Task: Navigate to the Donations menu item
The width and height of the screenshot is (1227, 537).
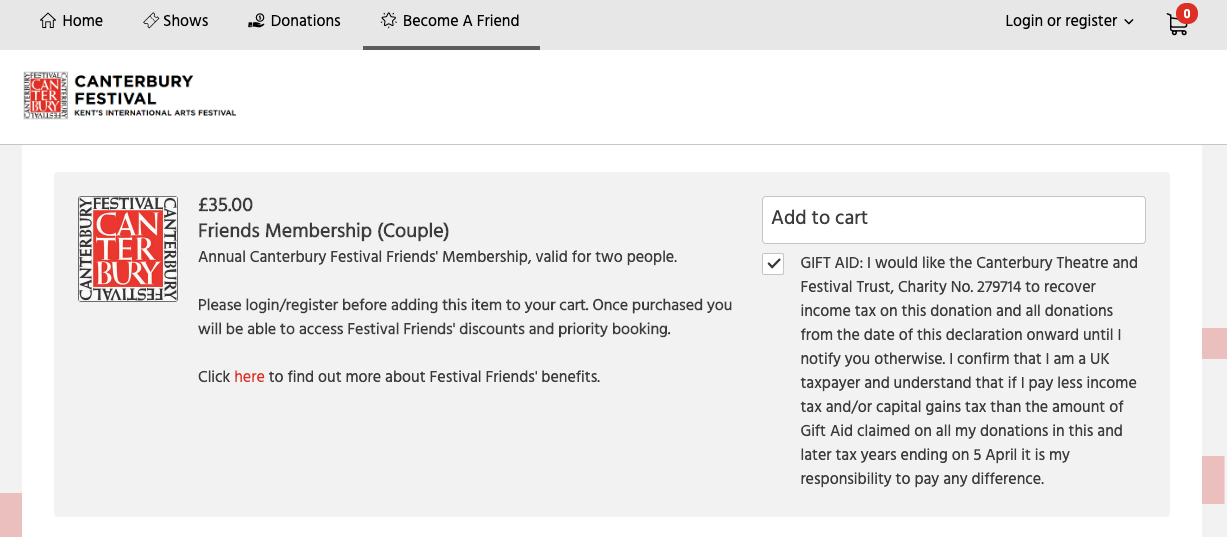Action: [294, 21]
